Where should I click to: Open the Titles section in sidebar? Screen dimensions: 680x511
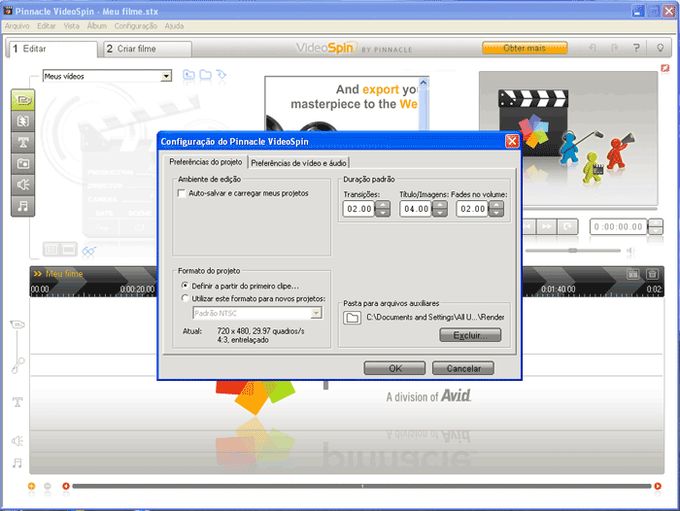click(23, 143)
